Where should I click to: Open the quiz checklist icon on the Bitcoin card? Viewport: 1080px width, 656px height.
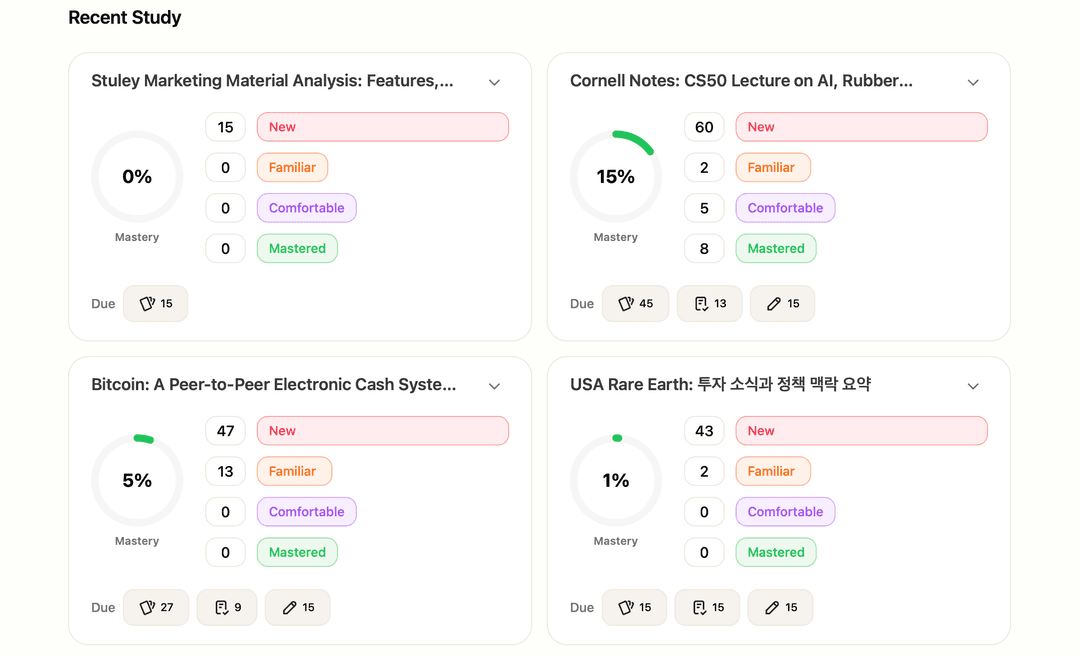[226, 607]
